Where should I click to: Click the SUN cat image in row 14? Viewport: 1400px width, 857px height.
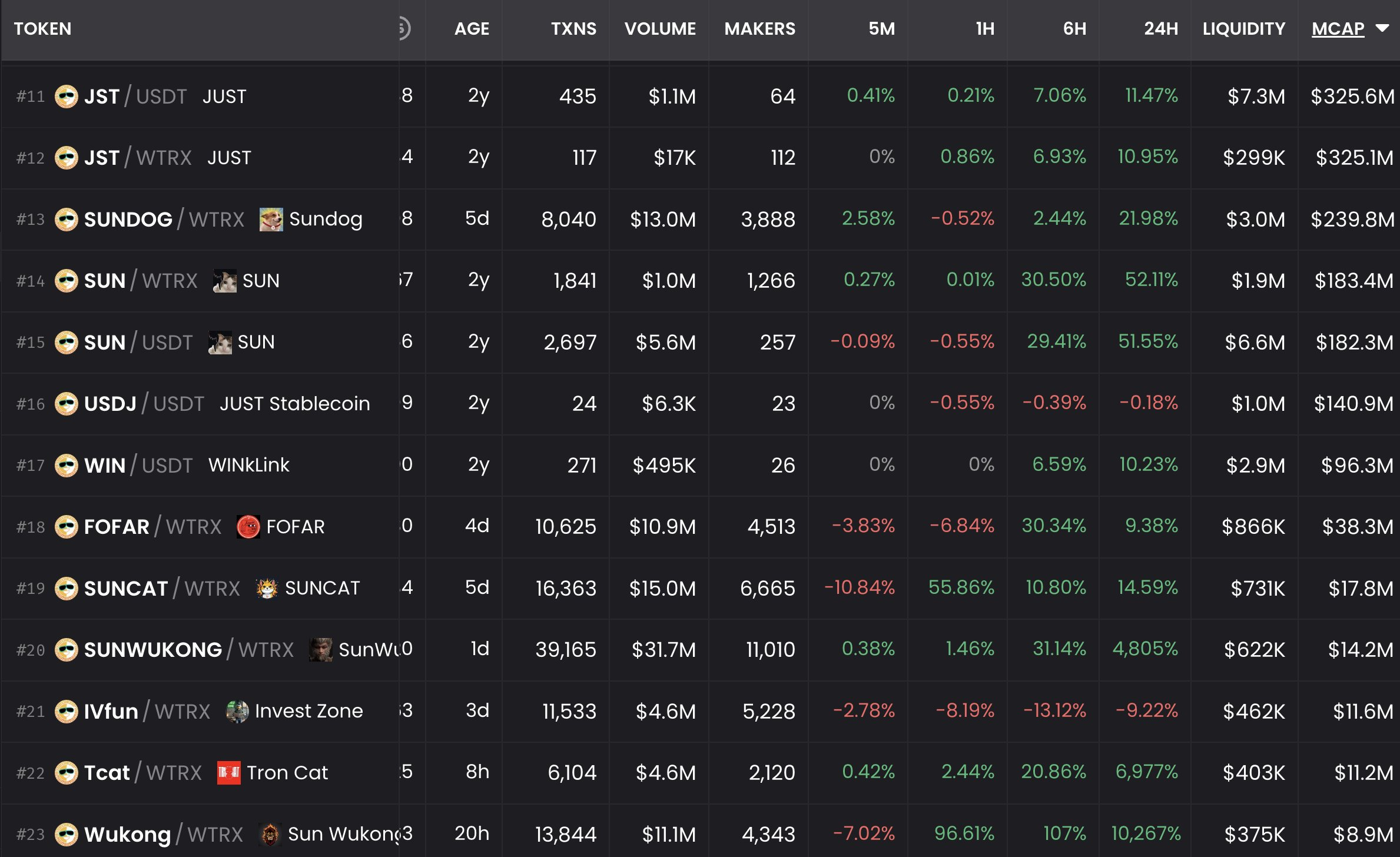coord(224,281)
